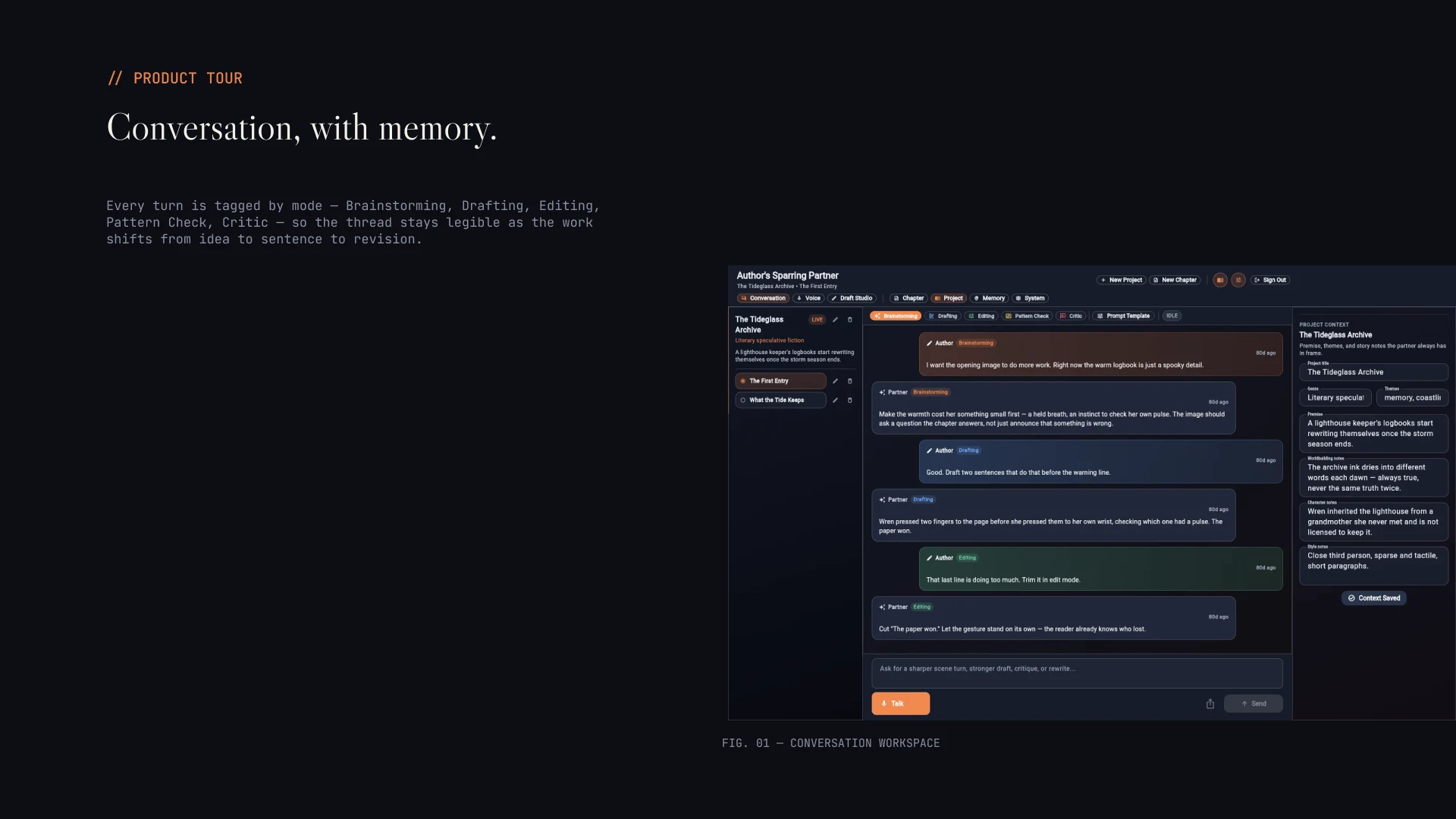
Task: Click the share/export icon next to Send
Action: [x=1210, y=704]
